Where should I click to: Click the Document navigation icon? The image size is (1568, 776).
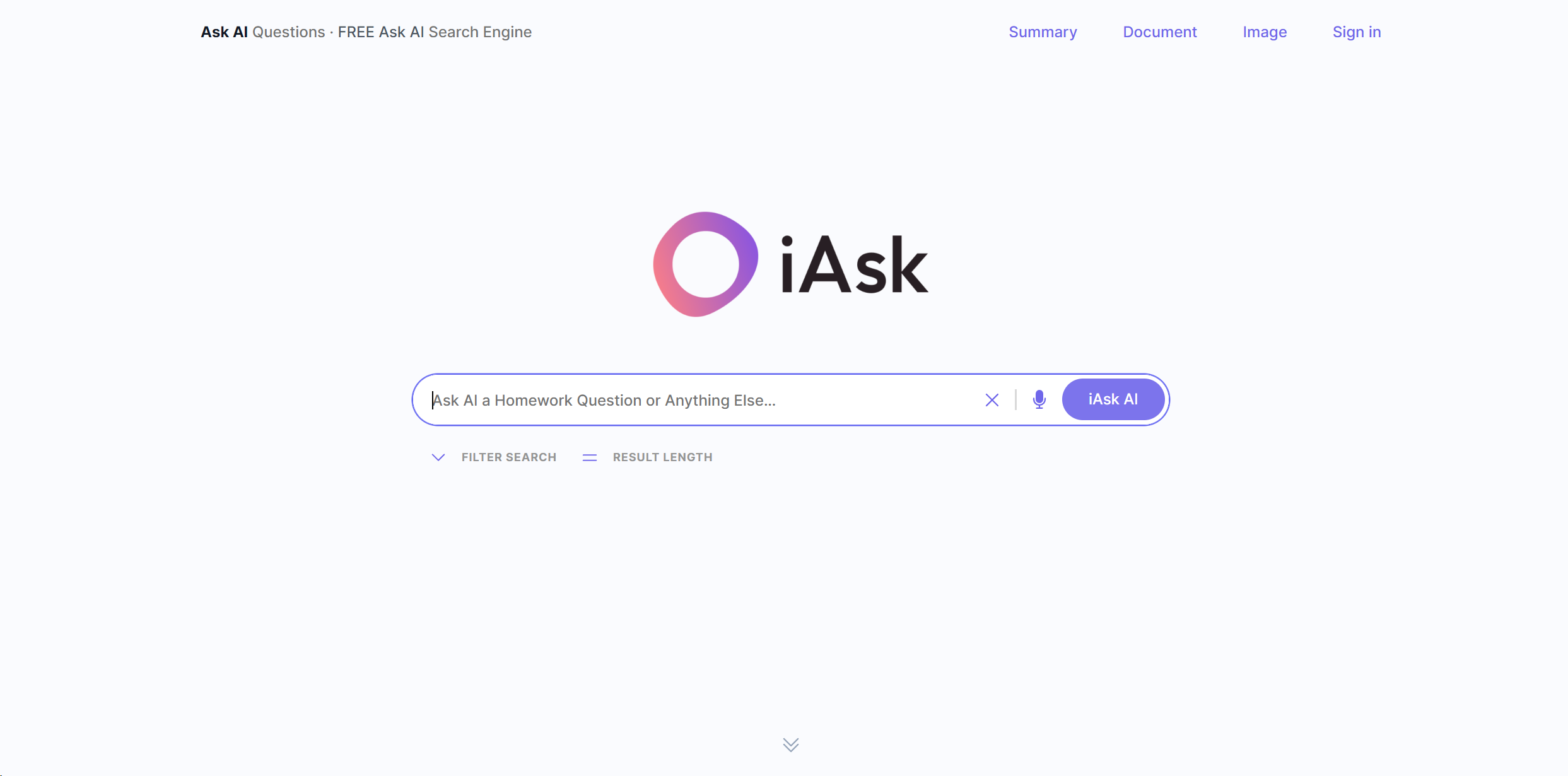(x=1159, y=32)
